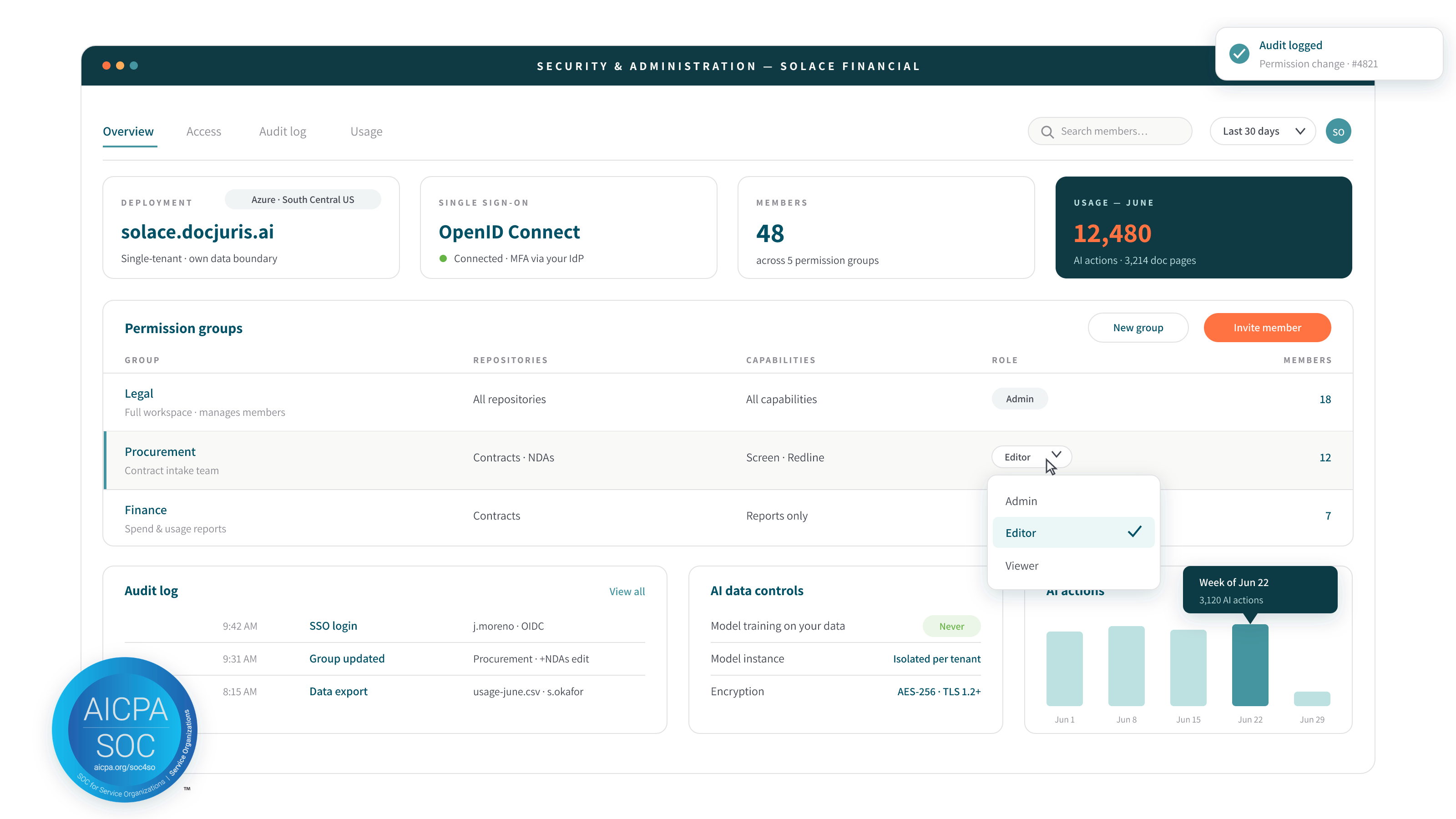The image size is (1456, 819).
Task: Click the New group button
Action: (x=1138, y=327)
